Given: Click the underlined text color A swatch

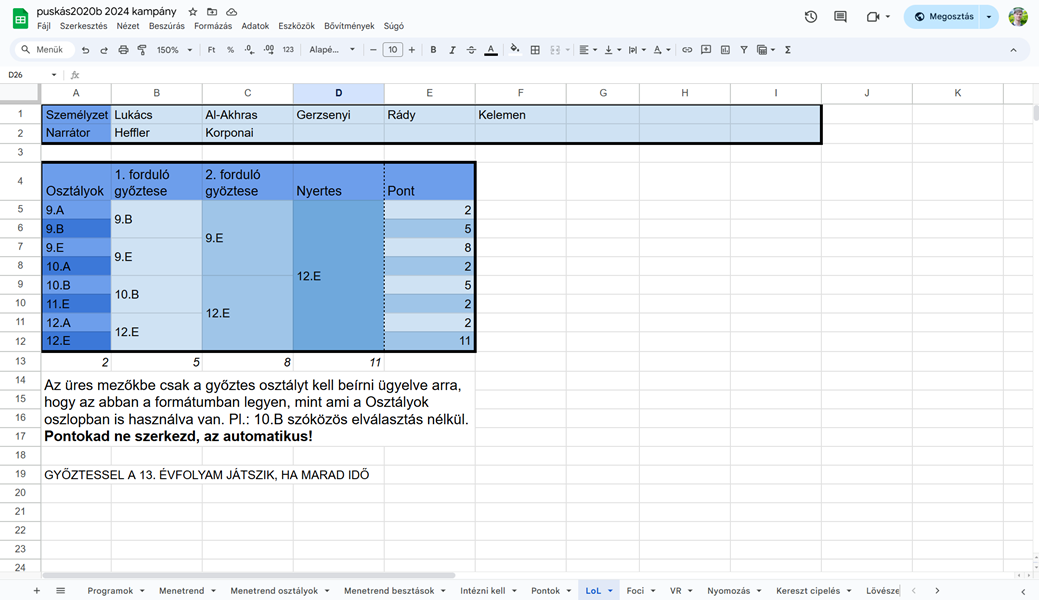Looking at the screenshot, I should (490, 48).
